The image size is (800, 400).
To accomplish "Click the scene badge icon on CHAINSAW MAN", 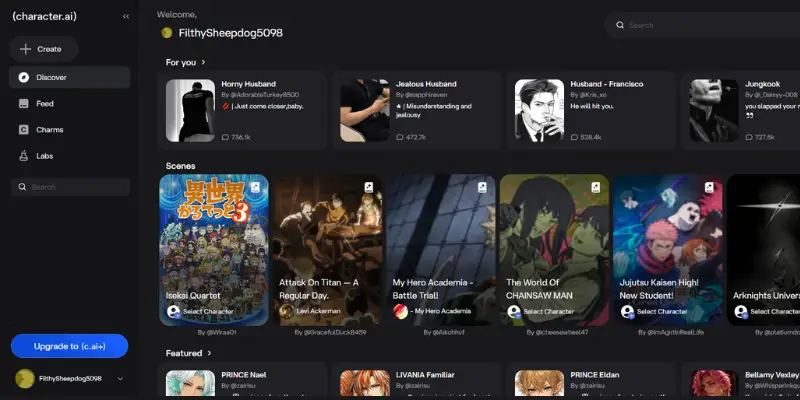I will coord(595,188).
